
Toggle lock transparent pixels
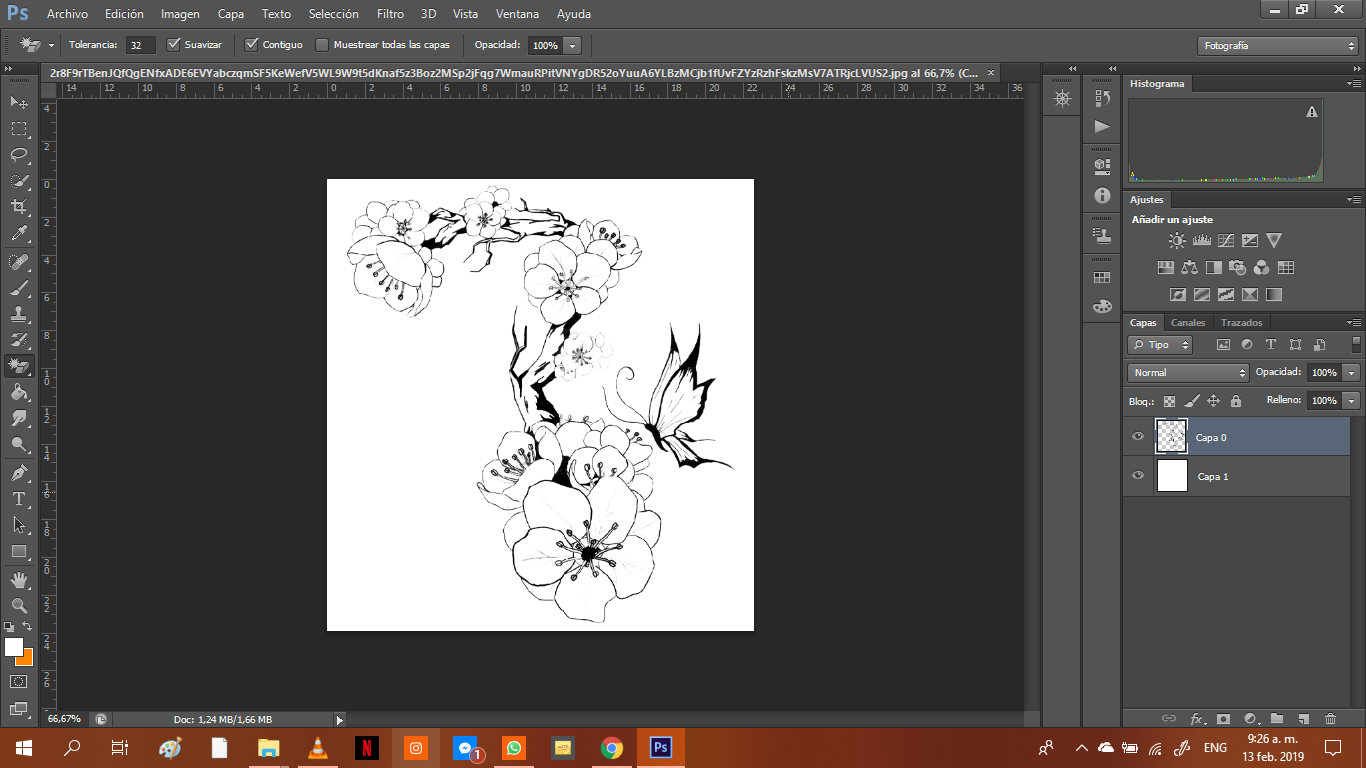pos(1169,401)
